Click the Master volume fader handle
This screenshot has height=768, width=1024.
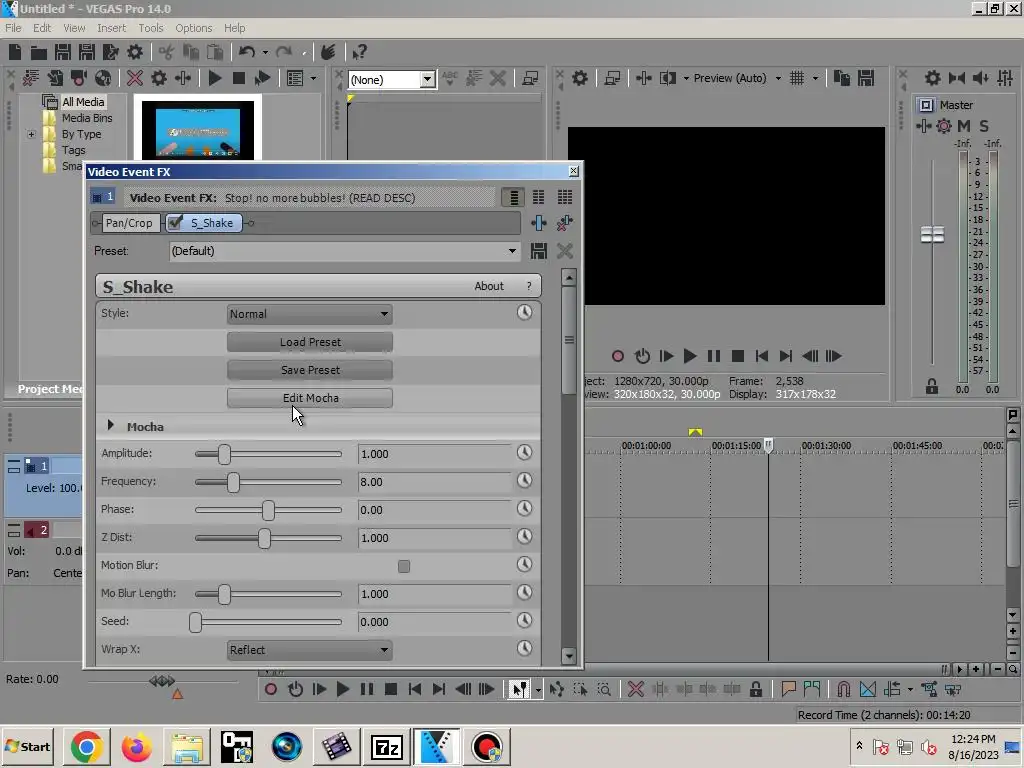coord(932,234)
